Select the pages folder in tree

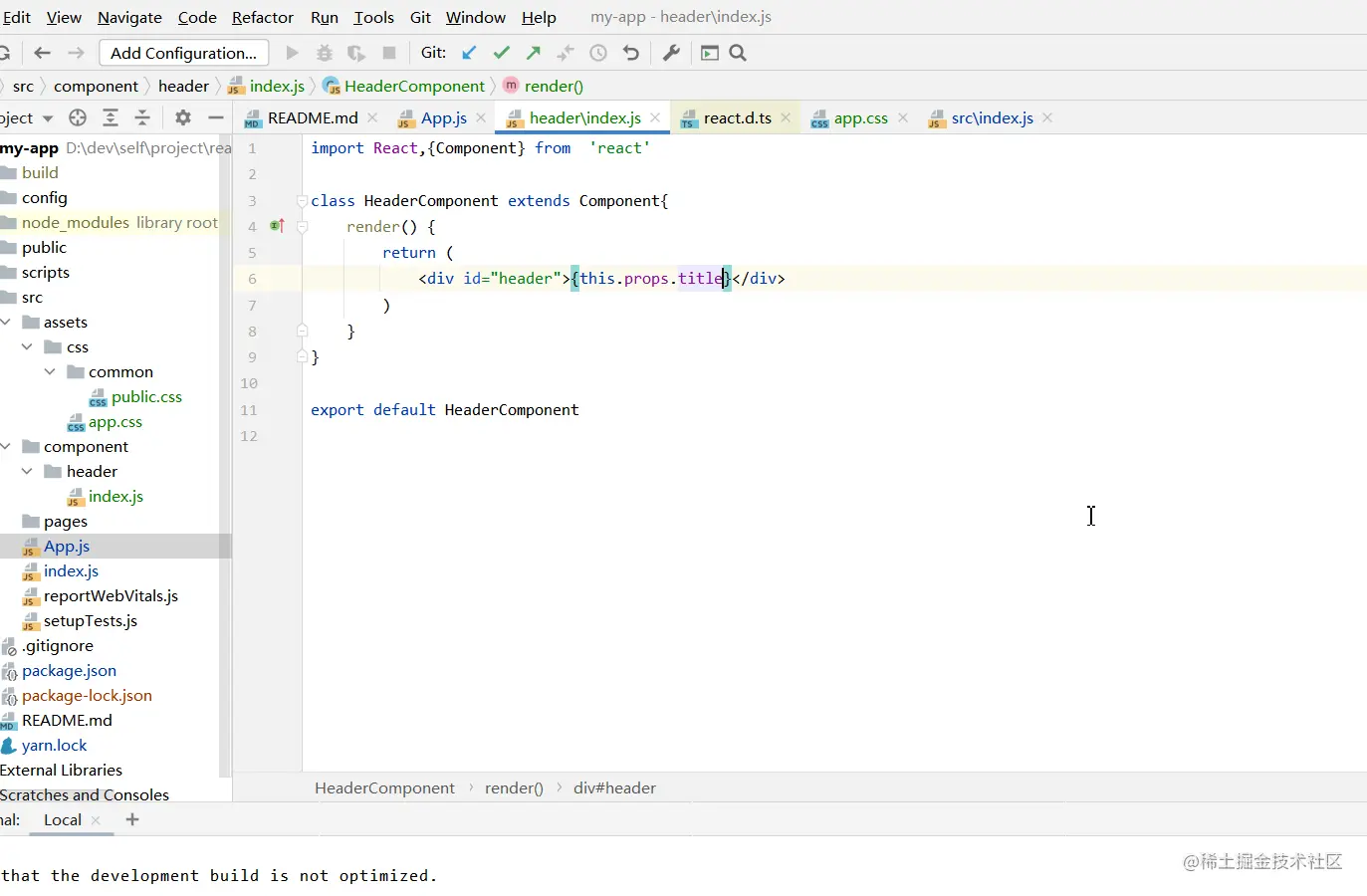tap(65, 521)
